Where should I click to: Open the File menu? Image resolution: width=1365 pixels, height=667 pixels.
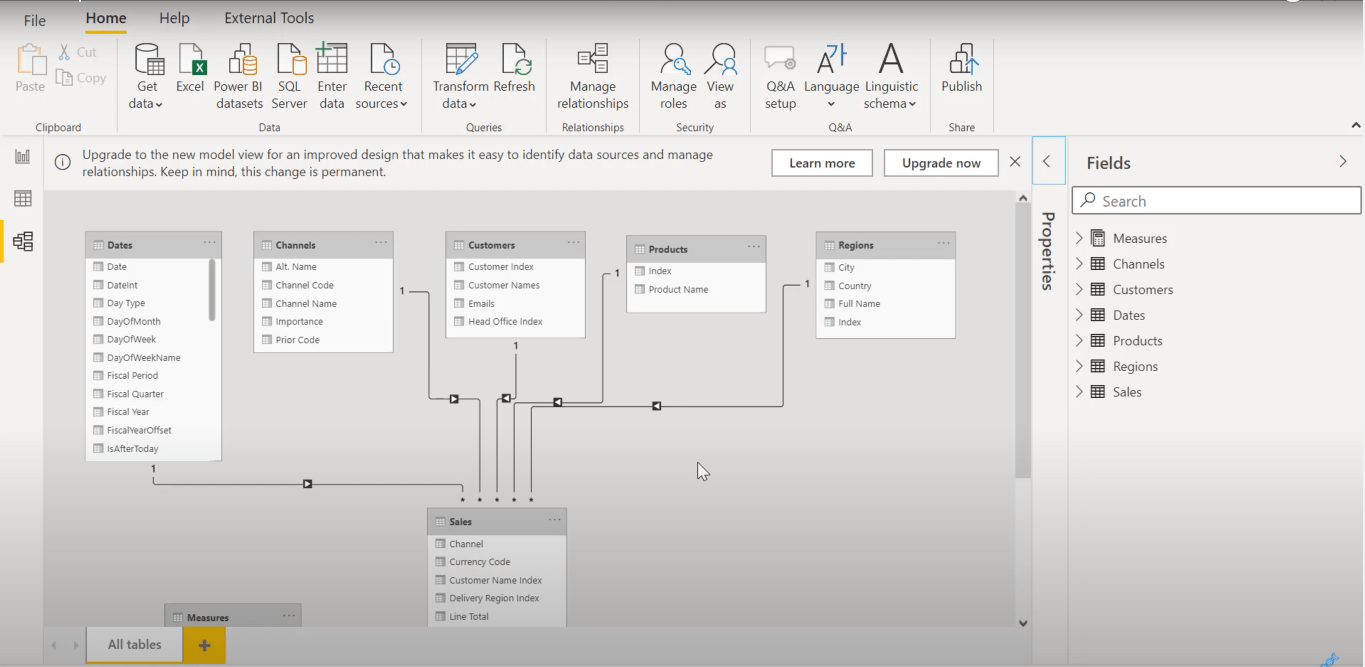[35, 20]
